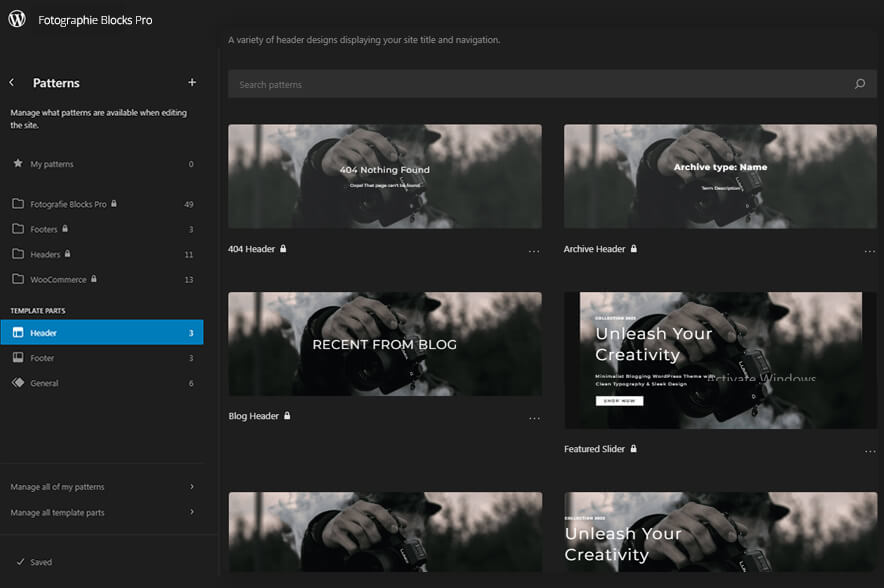Click the WordPress logo icon
The width and height of the screenshot is (884, 588).
click(x=15, y=18)
